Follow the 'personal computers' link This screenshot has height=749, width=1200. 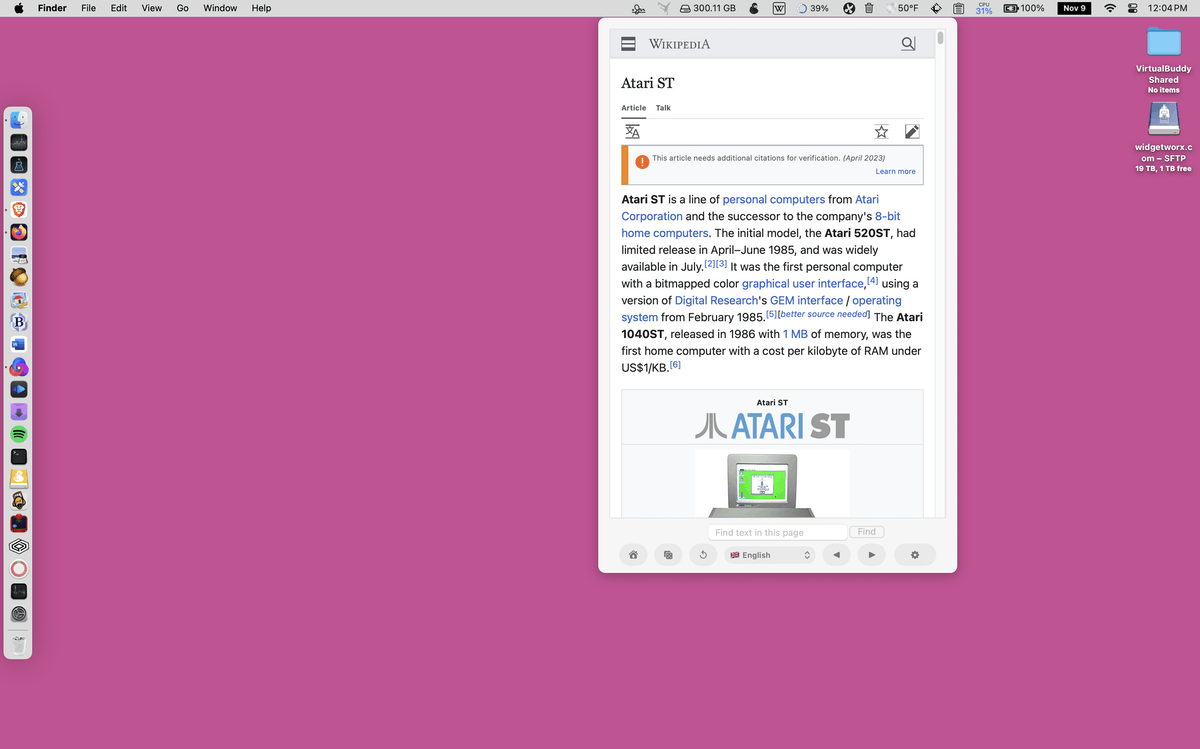[x=774, y=199]
